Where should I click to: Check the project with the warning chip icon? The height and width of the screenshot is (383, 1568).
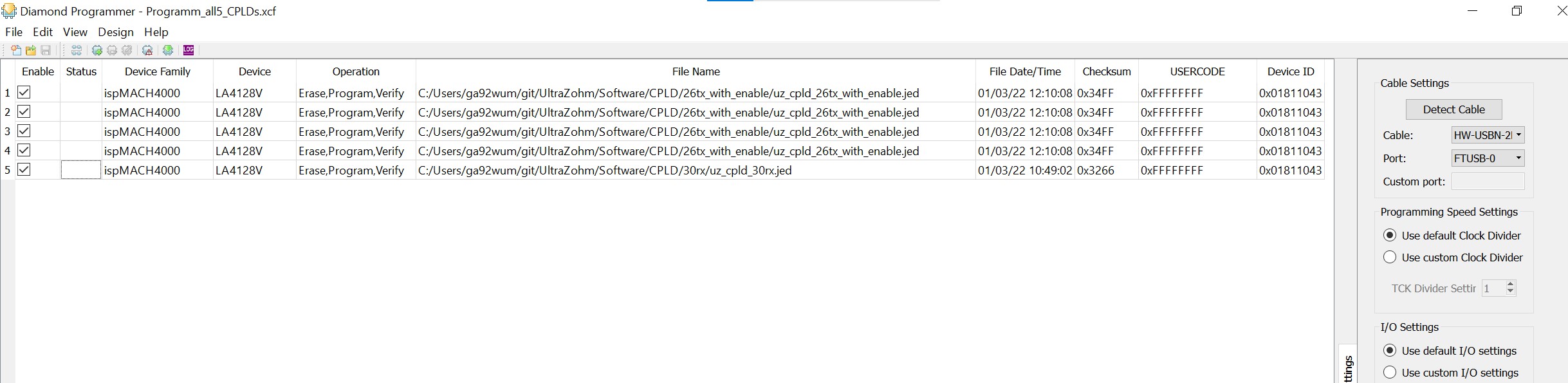pyautogui.click(x=147, y=50)
